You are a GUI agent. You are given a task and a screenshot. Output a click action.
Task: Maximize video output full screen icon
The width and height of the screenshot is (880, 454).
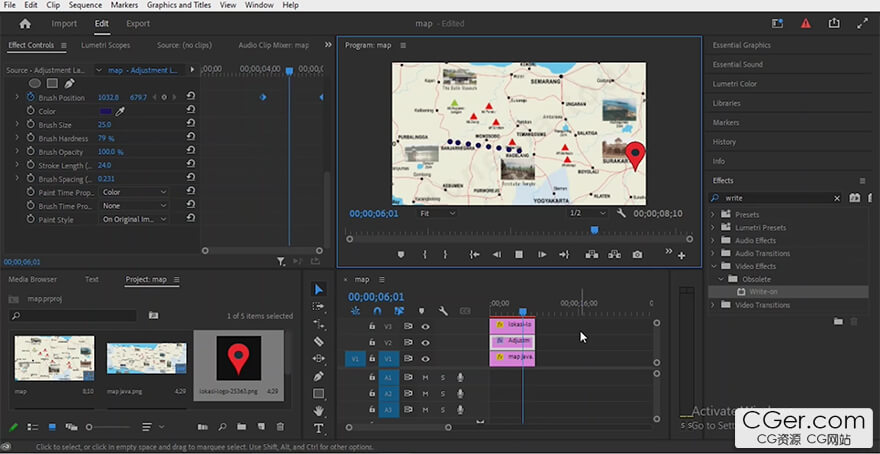863,23
